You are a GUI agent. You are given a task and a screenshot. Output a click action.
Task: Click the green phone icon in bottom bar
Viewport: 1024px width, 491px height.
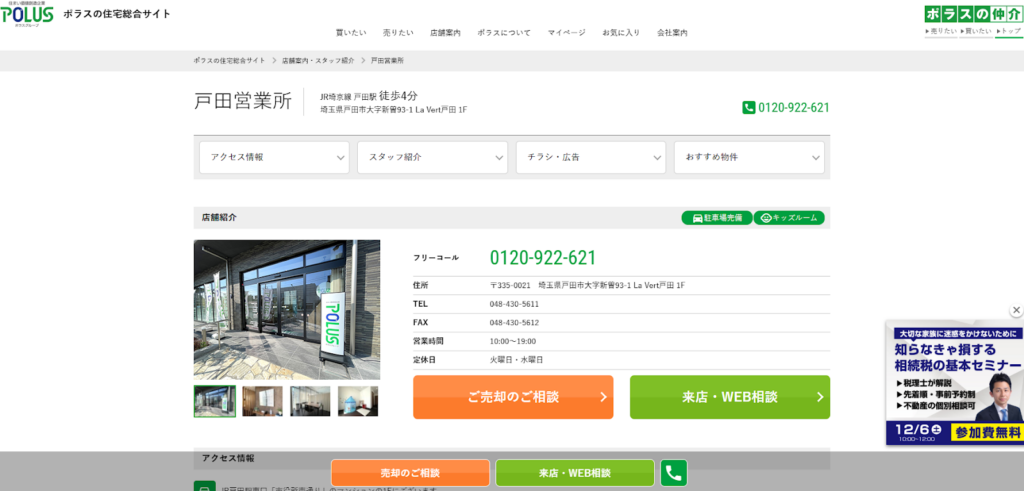(x=674, y=473)
